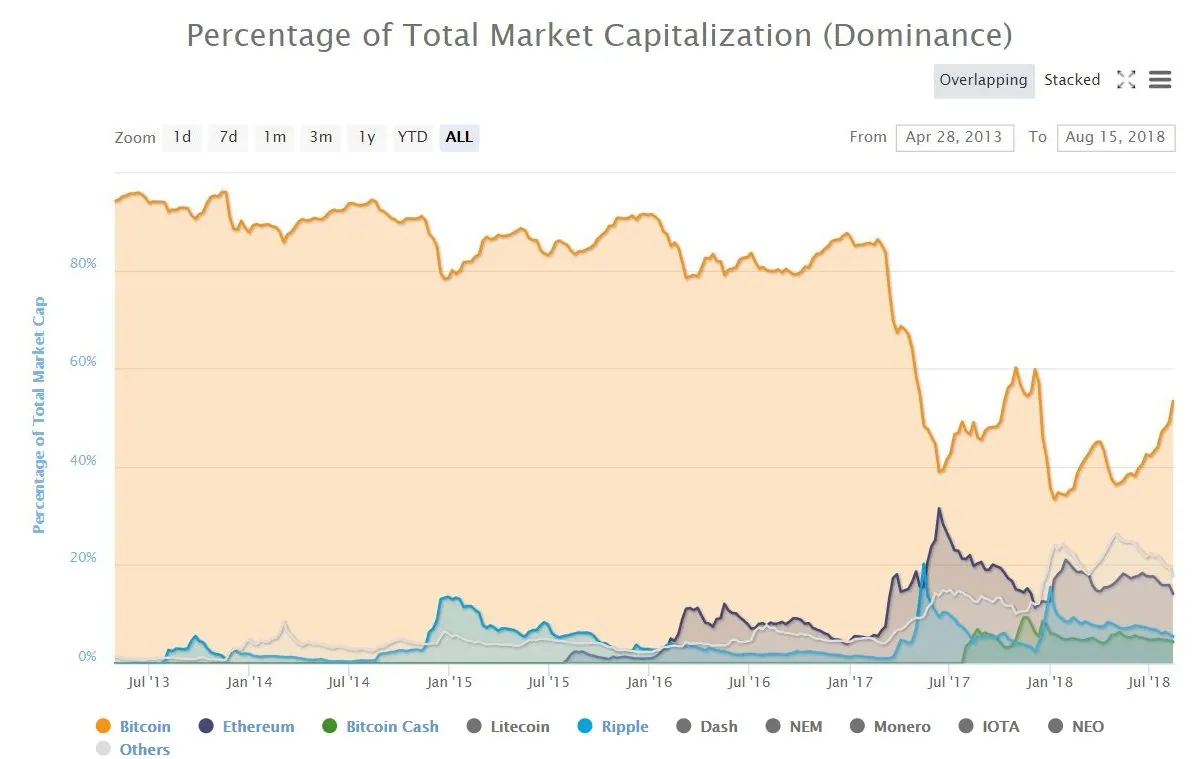Click the gray Dash legend dot

pos(684,726)
